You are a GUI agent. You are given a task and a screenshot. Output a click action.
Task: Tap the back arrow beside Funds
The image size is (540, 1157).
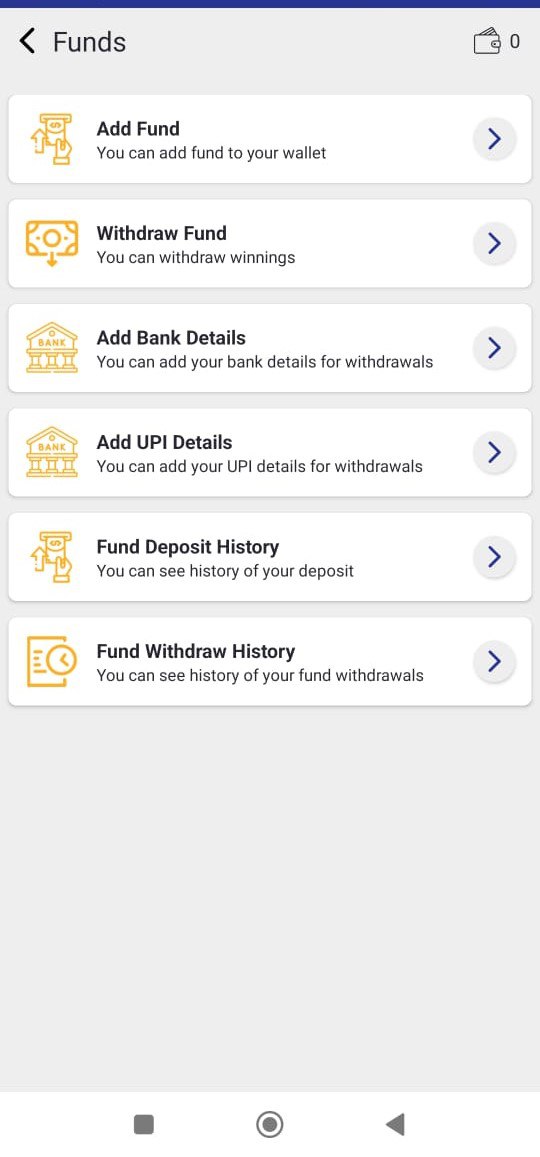tap(27, 41)
